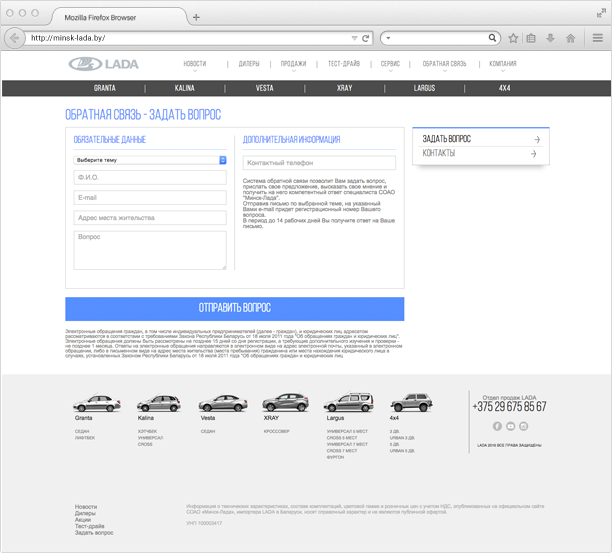Click the ЛИФТБЕК link under Granta
Viewport: 612px width, 553px height.
[85, 438]
